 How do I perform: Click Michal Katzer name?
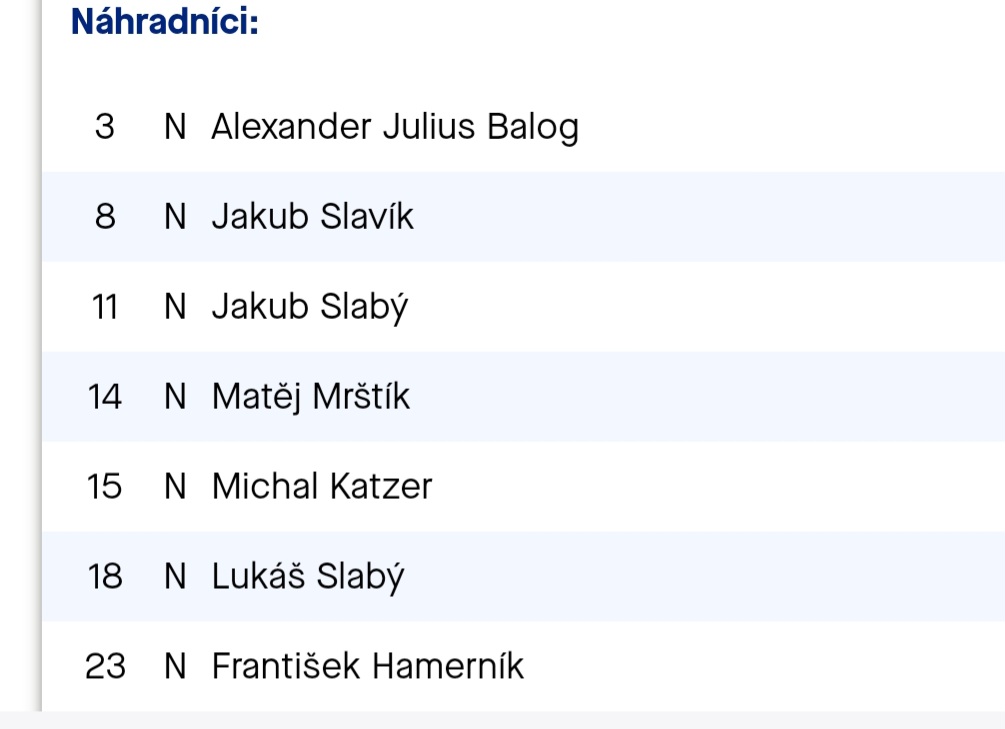coord(322,486)
